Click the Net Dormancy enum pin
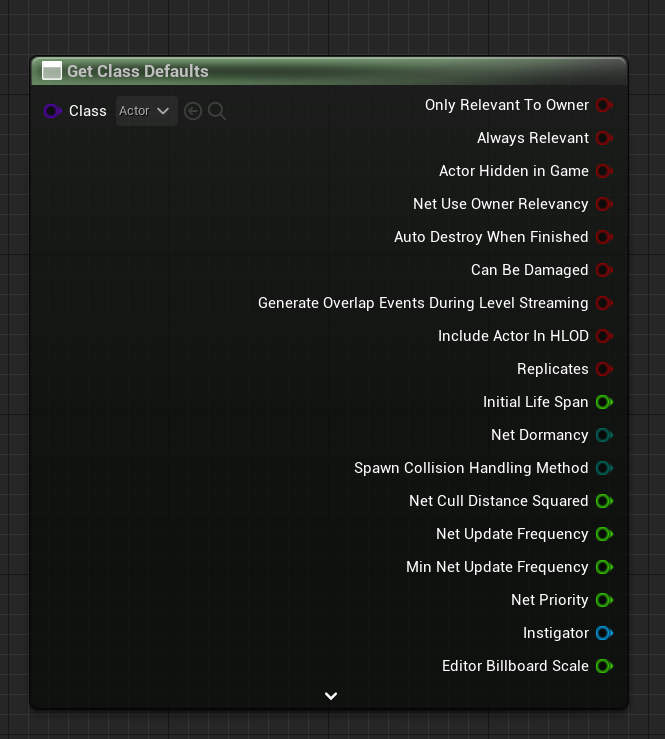This screenshot has width=665, height=739. coord(604,435)
